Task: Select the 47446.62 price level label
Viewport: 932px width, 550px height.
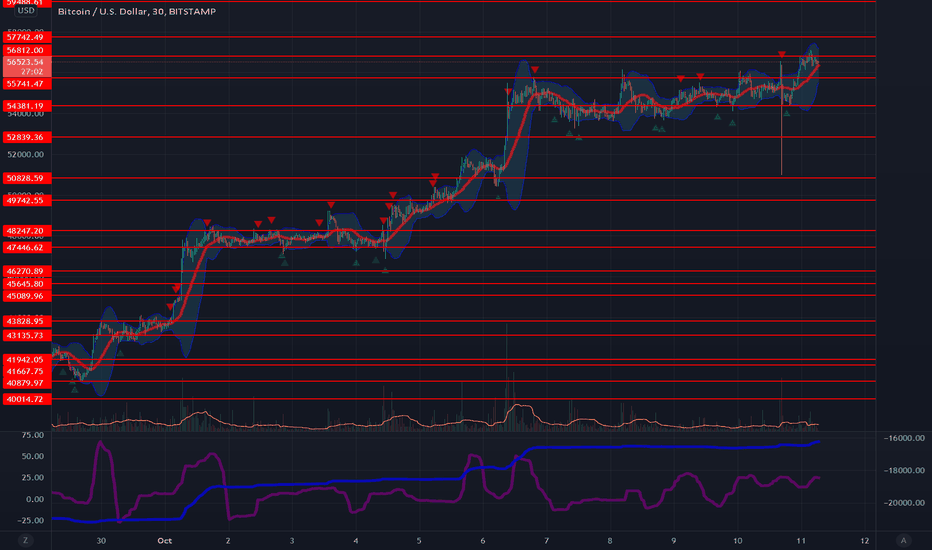Action: pyautogui.click(x=27, y=247)
